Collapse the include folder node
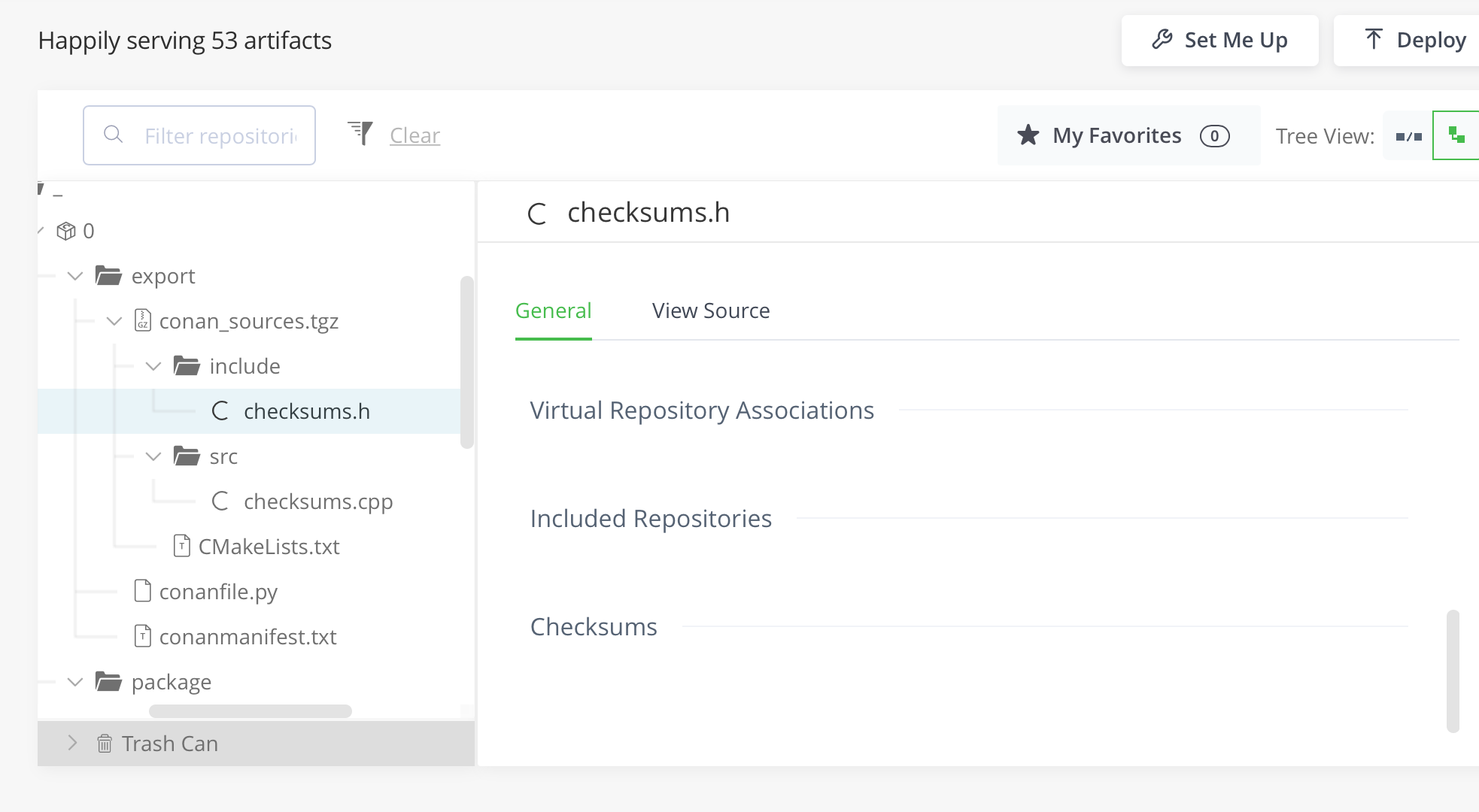The height and width of the screenshot is (812, 1479). 153,366
